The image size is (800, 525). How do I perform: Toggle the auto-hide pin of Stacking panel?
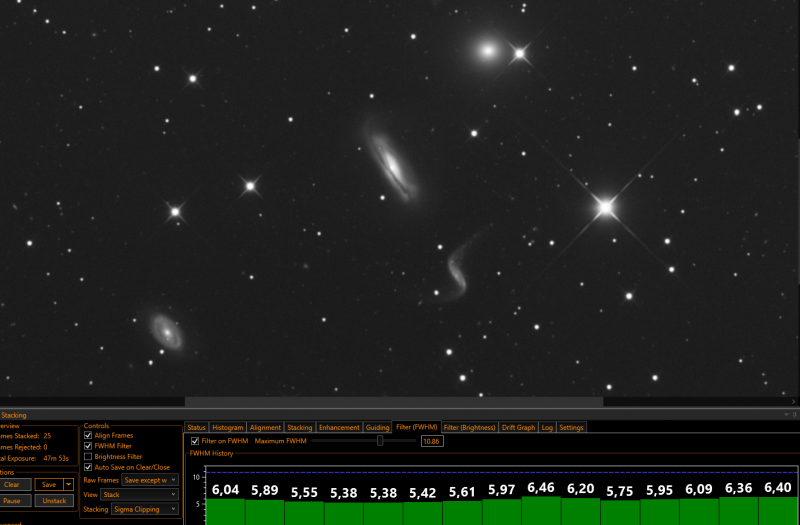click(x=794, y=415)
